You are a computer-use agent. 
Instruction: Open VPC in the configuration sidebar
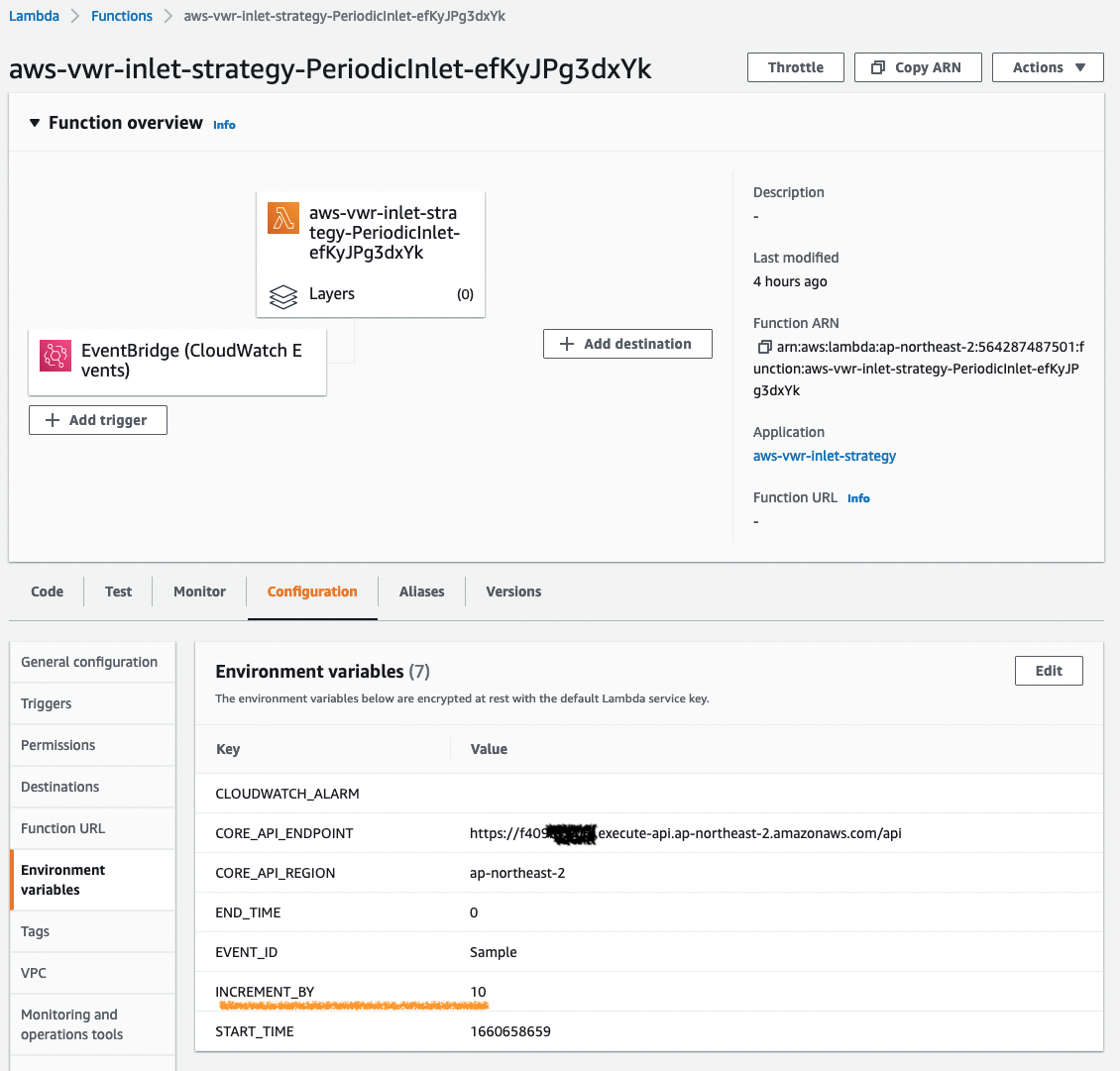pyautogui.click(x=93, y=973)
